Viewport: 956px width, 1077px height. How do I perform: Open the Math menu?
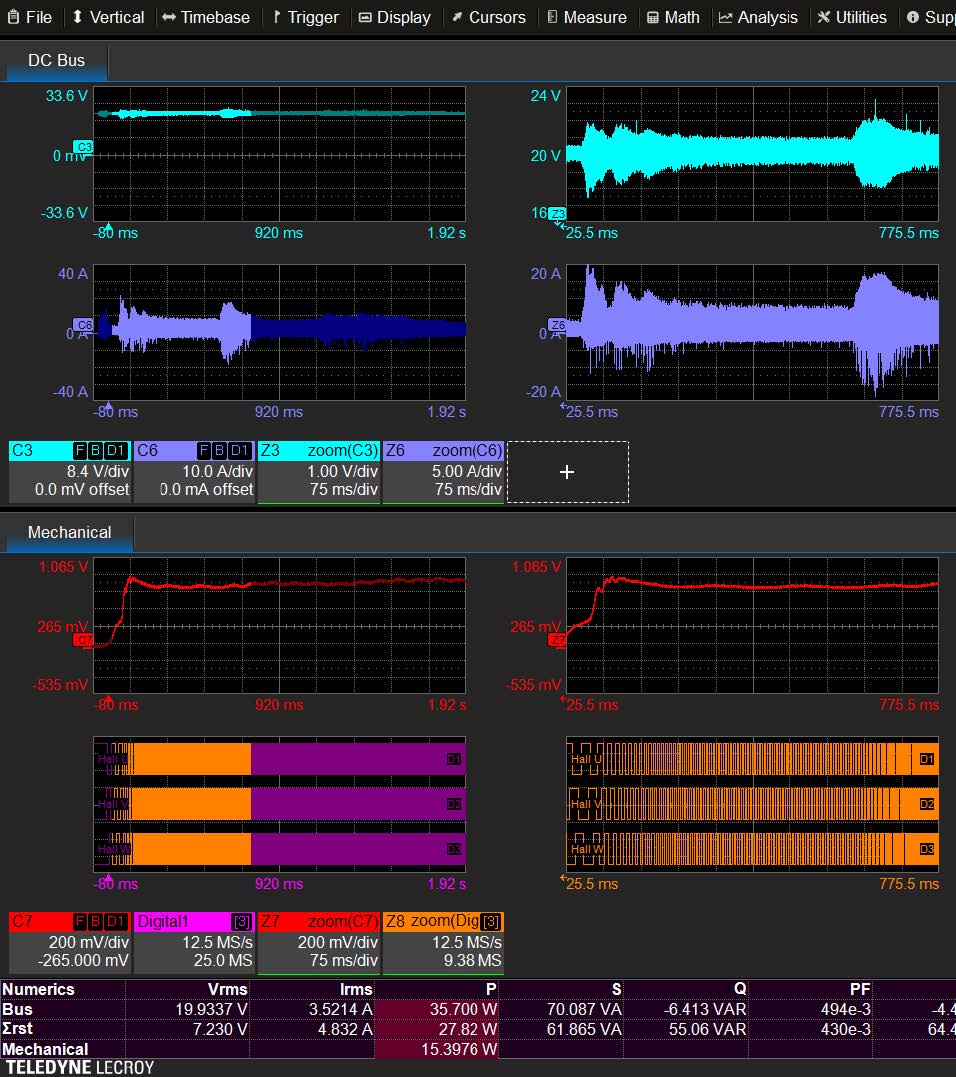[x=672, y=17]
